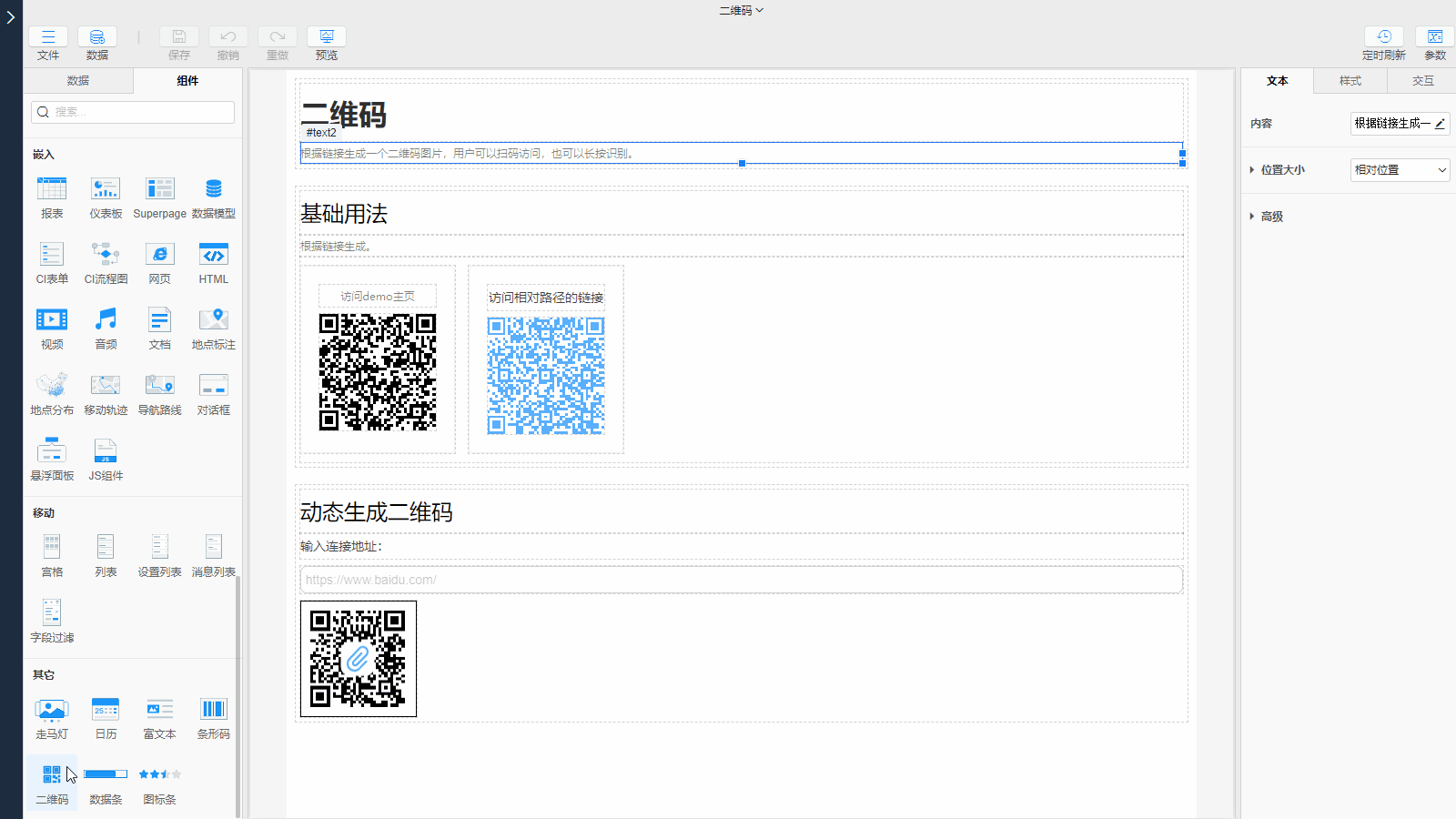The height and width of the screenshot is (819, 1456).
Task: Switch to the 数据 tab in left panel
Action: coord(78,81)
